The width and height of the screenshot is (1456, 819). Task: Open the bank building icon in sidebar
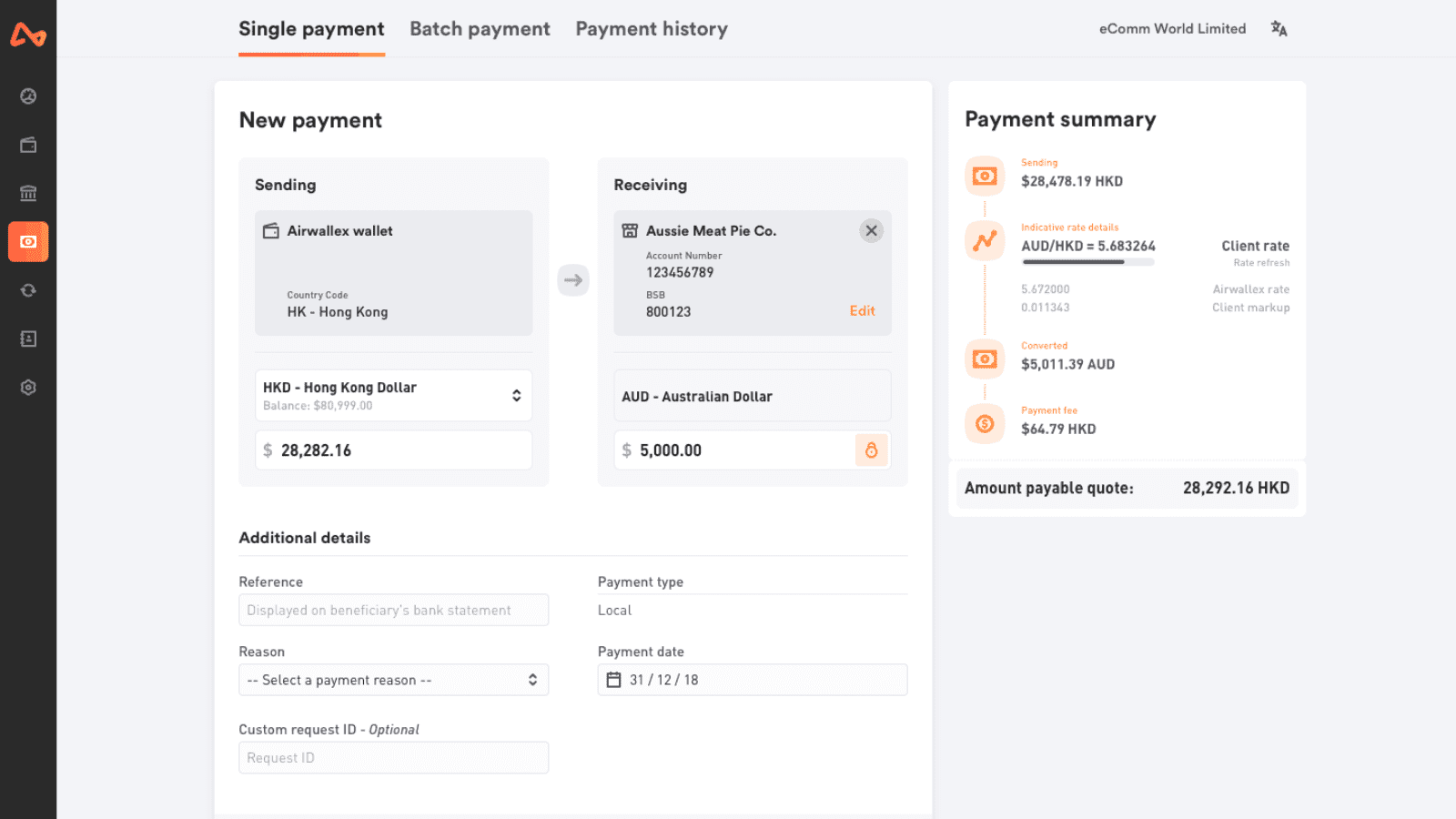point(28,193)
